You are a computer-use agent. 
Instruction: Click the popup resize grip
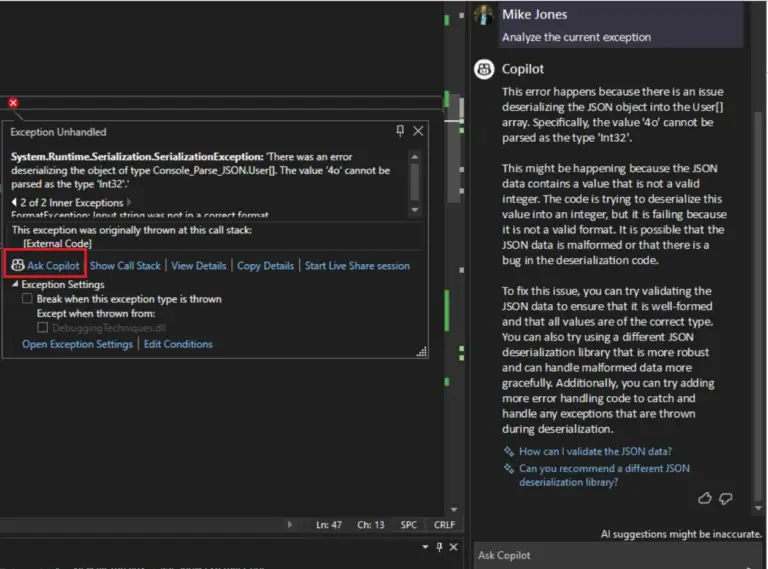coord(422,352)
